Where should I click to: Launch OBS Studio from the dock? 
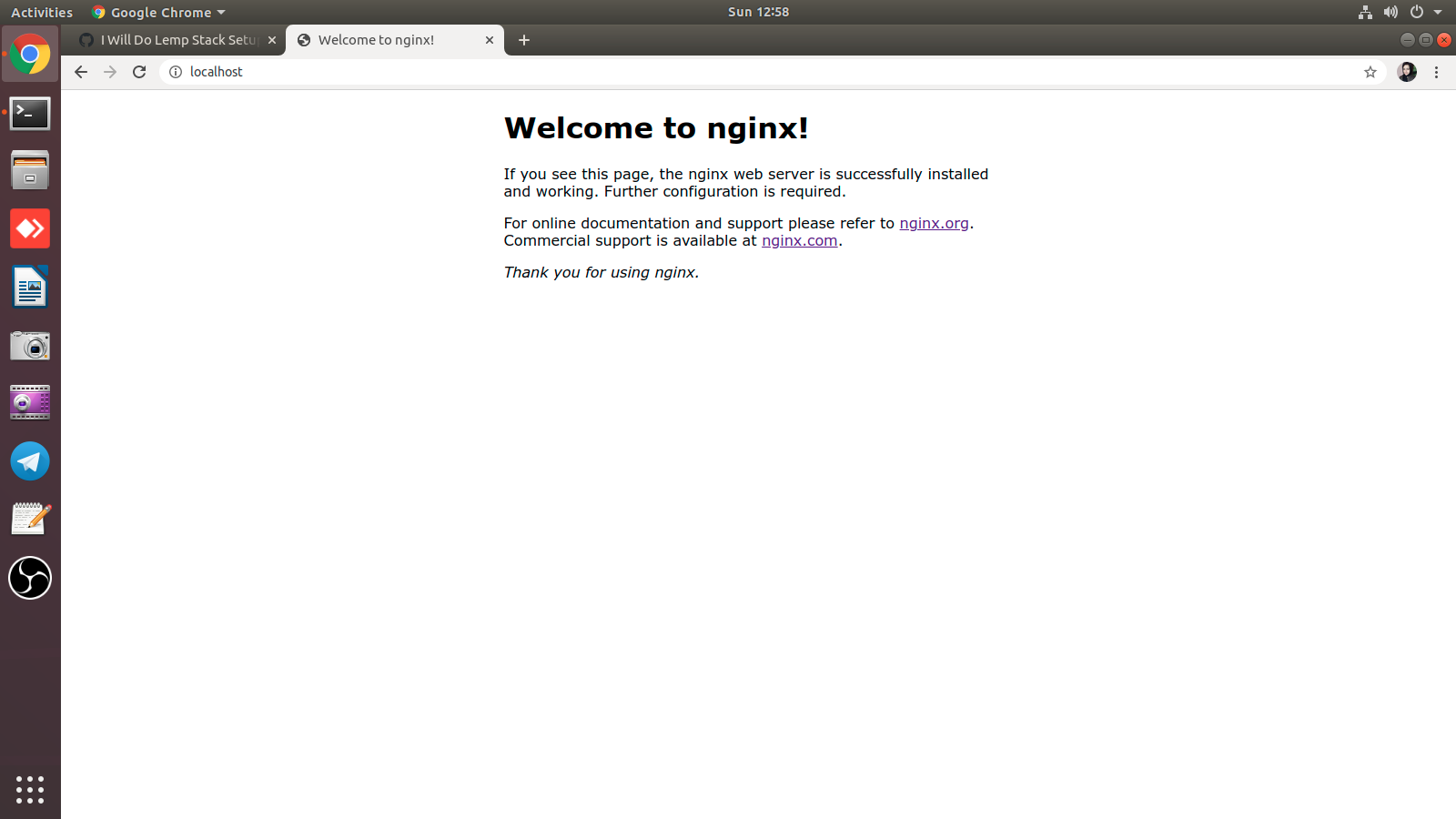point(30,578)
